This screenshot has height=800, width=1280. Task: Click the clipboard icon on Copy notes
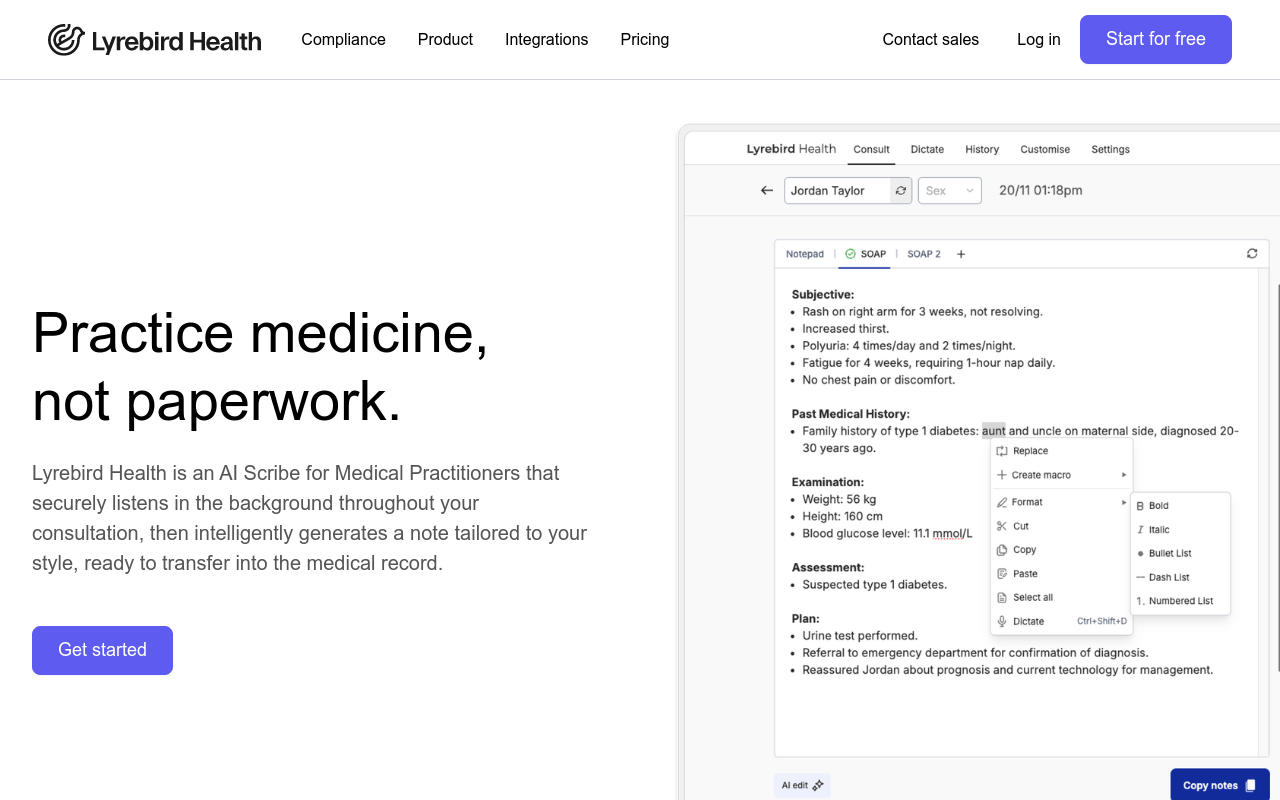click(1250, 786)
